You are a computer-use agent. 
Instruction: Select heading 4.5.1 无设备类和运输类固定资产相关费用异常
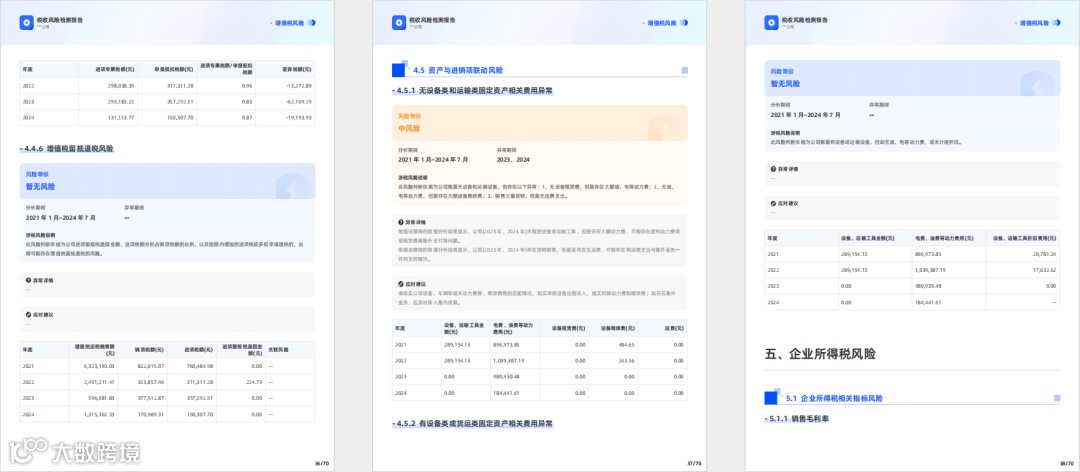coord(473,90)
